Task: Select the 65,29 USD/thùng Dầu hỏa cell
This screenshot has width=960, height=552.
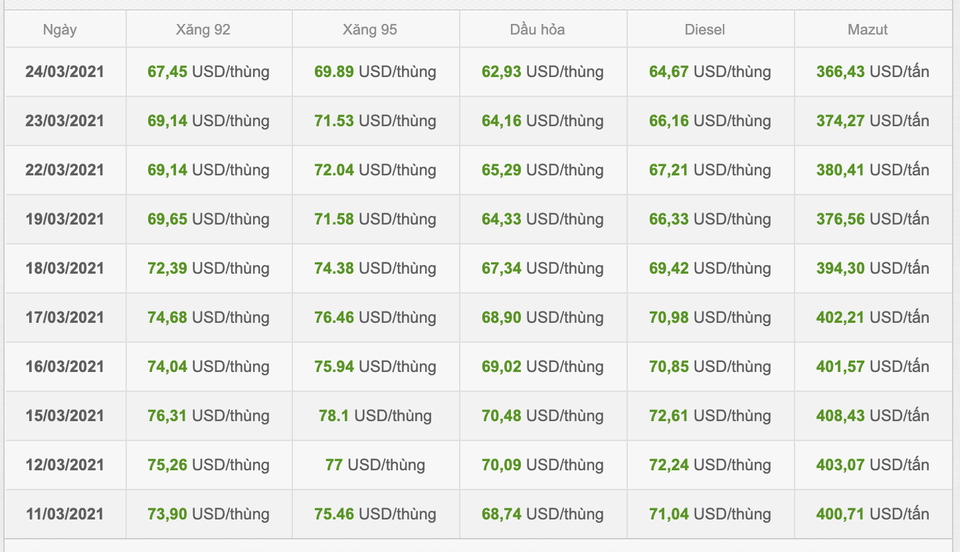Action: [x=542, y=170]
